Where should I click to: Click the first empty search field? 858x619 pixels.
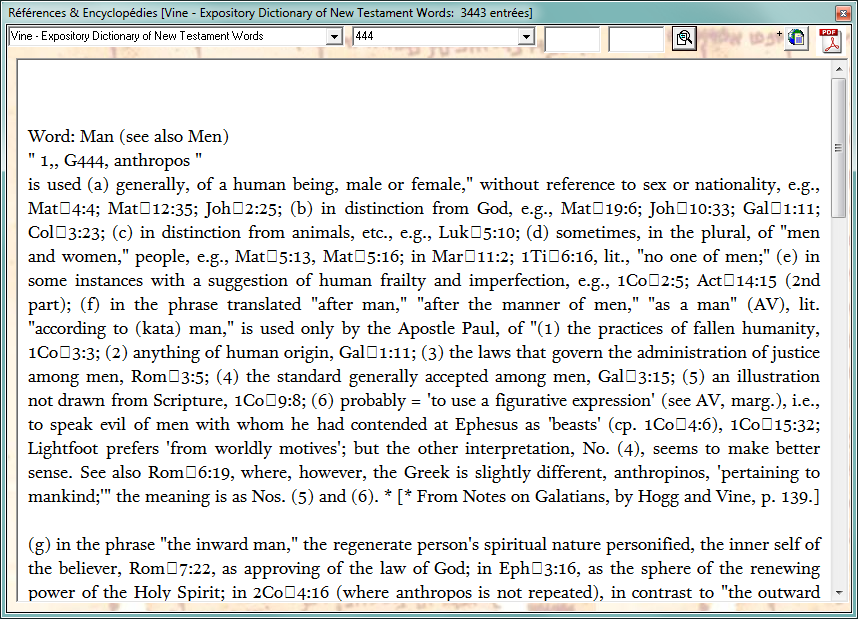tap(572, 38)
